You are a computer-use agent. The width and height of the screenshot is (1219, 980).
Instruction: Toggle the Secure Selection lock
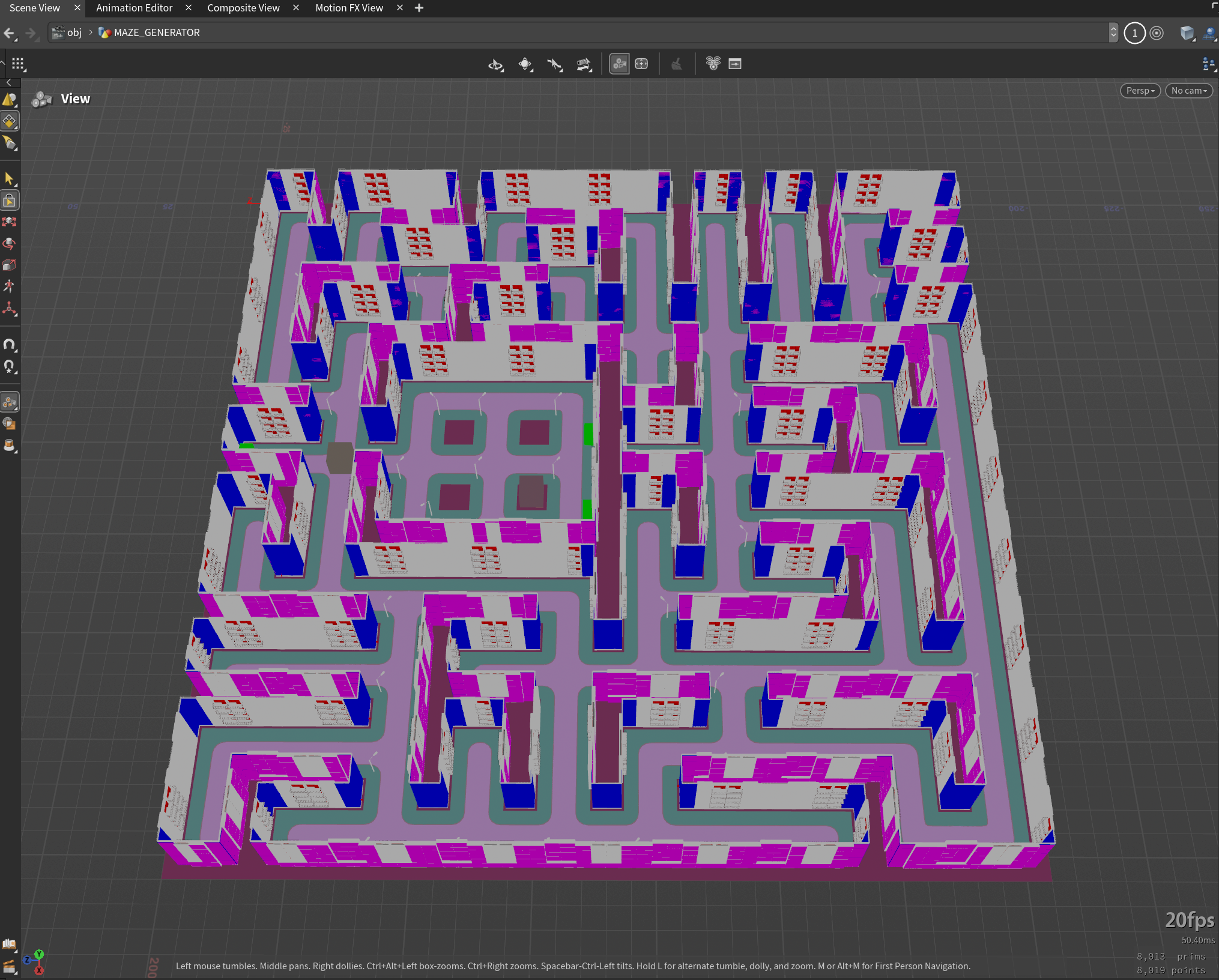pyautogui.click(x=9, y=200)
